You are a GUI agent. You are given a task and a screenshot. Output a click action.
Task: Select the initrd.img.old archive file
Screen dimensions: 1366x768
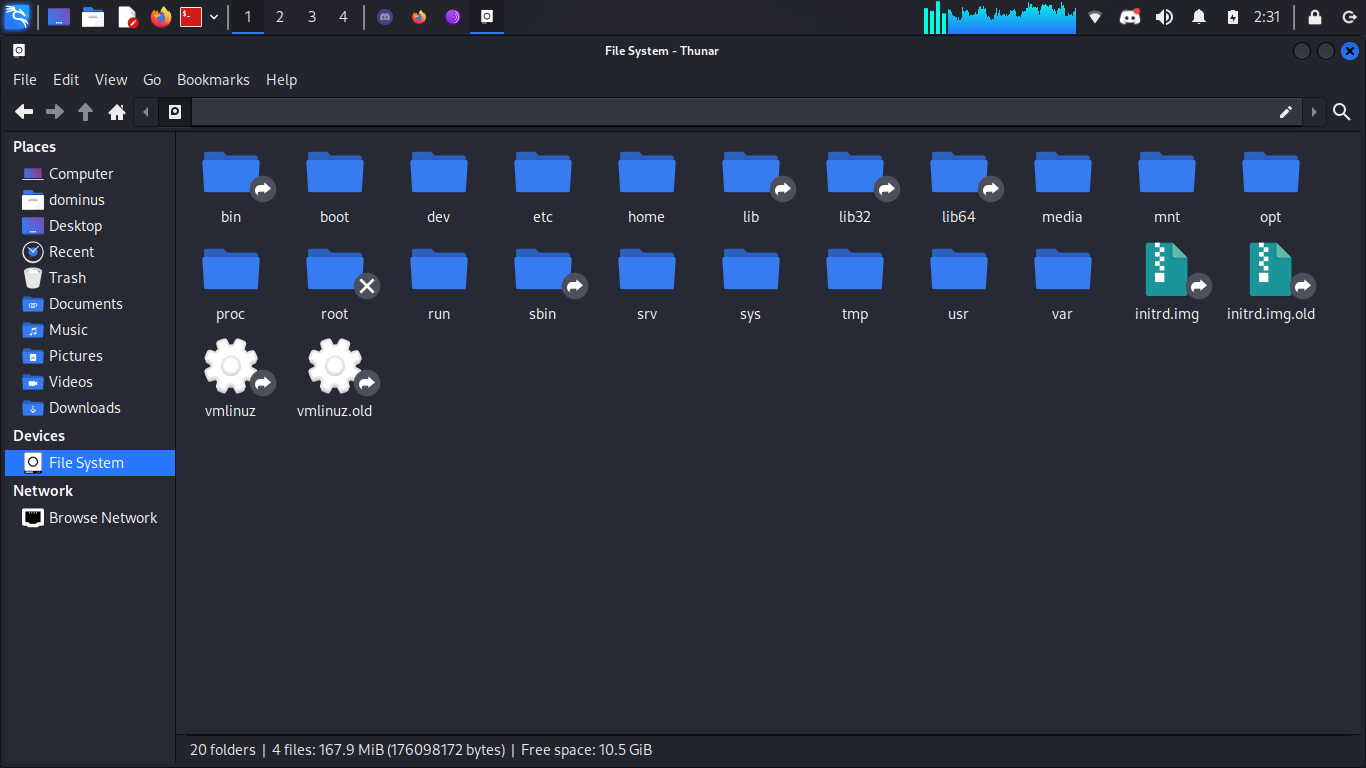click(x=1271, y=270)
